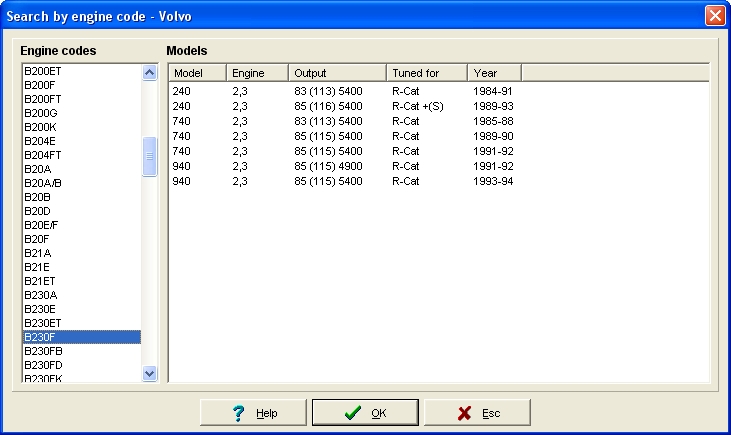Cancel with the Esc button
This screenshot has width=731, height=435.
pyautogui.click(x=477, y=413)
